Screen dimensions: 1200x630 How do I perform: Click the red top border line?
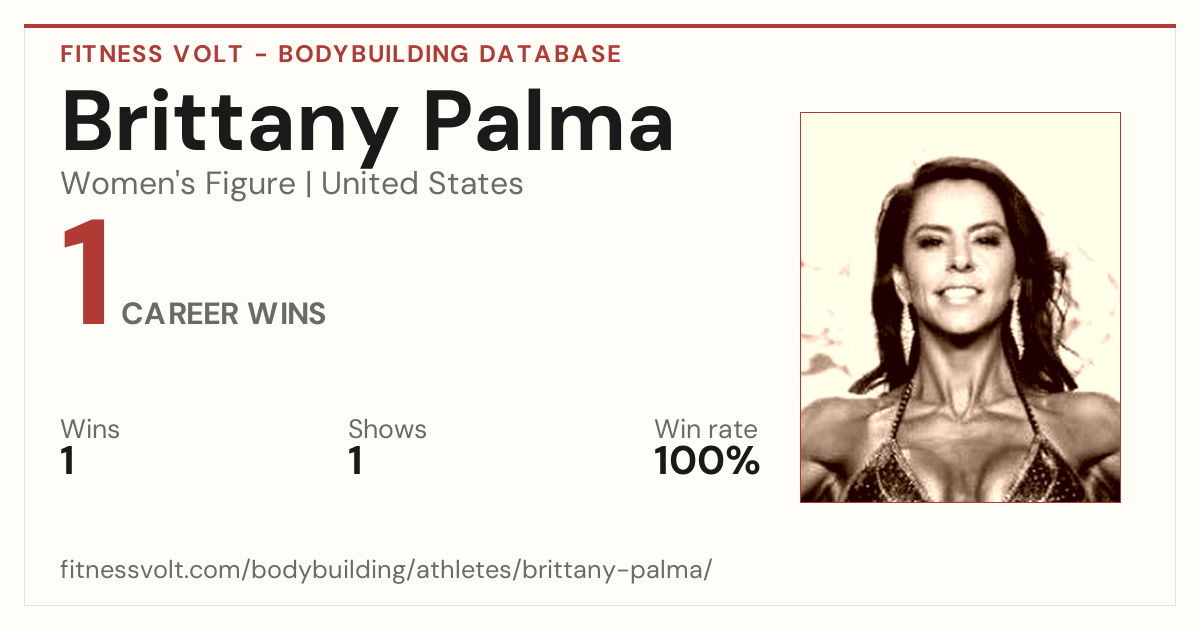[600, 26]
